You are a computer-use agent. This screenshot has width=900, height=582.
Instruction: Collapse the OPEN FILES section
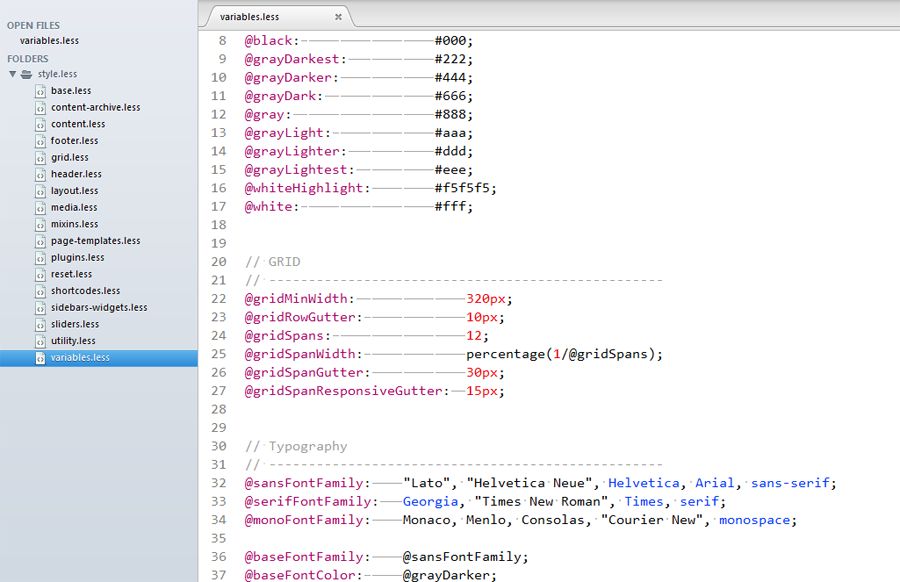click(35, 25)
